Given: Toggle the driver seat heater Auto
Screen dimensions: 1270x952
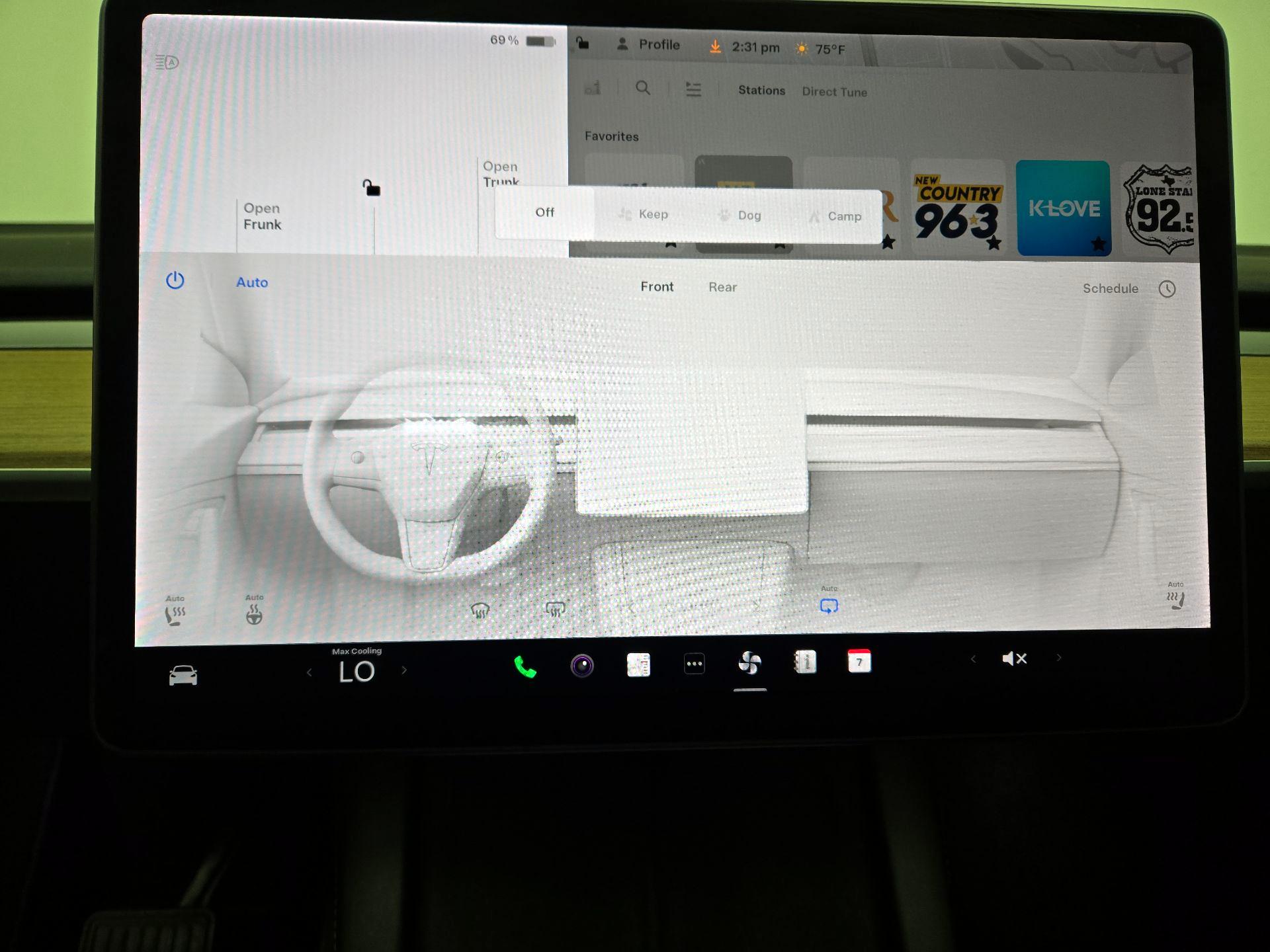Looking at the screenshot, I should (x=175, y=612).
